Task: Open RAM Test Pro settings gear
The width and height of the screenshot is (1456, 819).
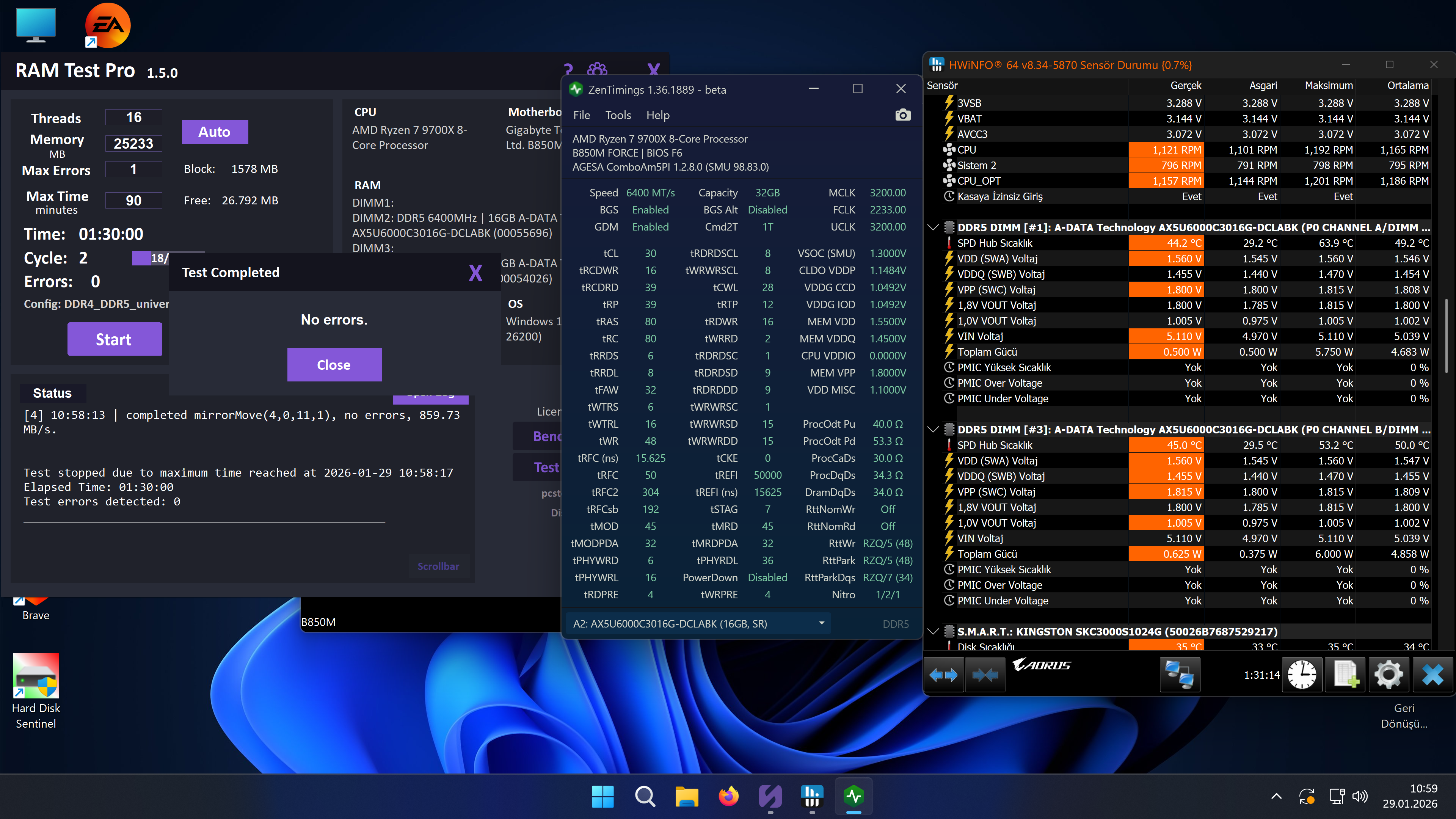Action: pyautogui.click(x=598, y=70)
